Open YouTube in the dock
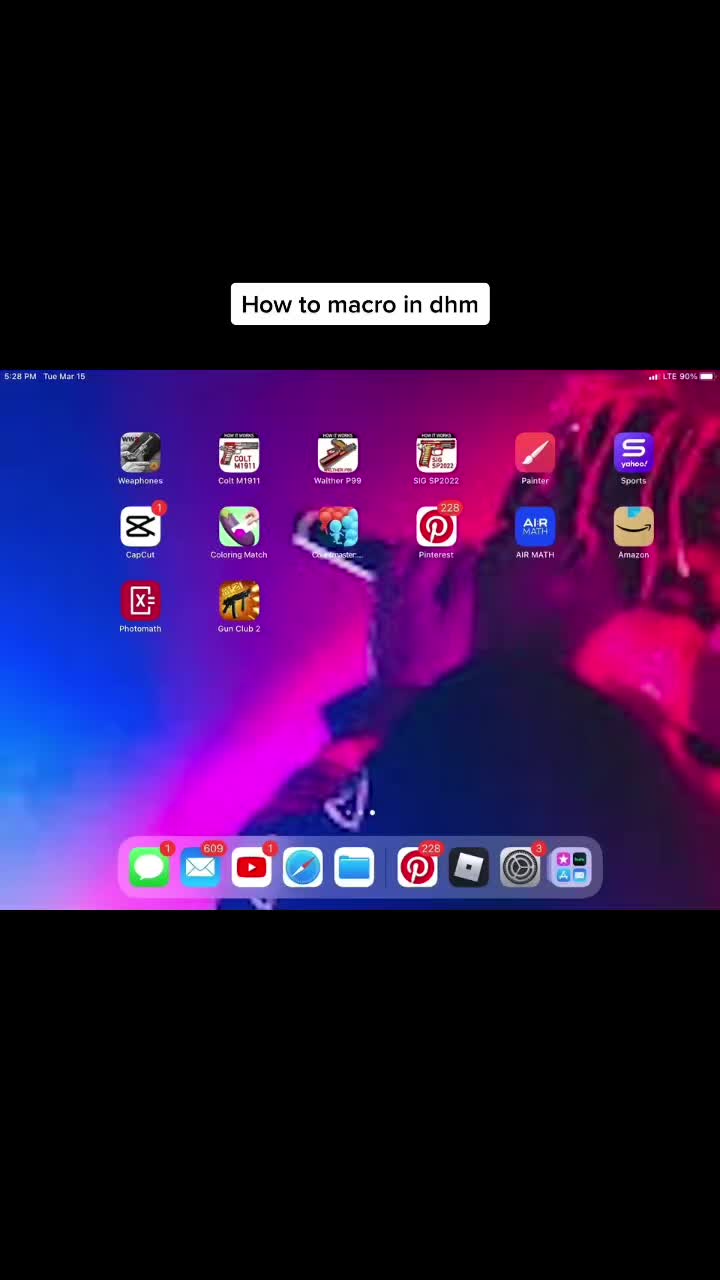Screen dimensions: 720x1280 (251, 867)
